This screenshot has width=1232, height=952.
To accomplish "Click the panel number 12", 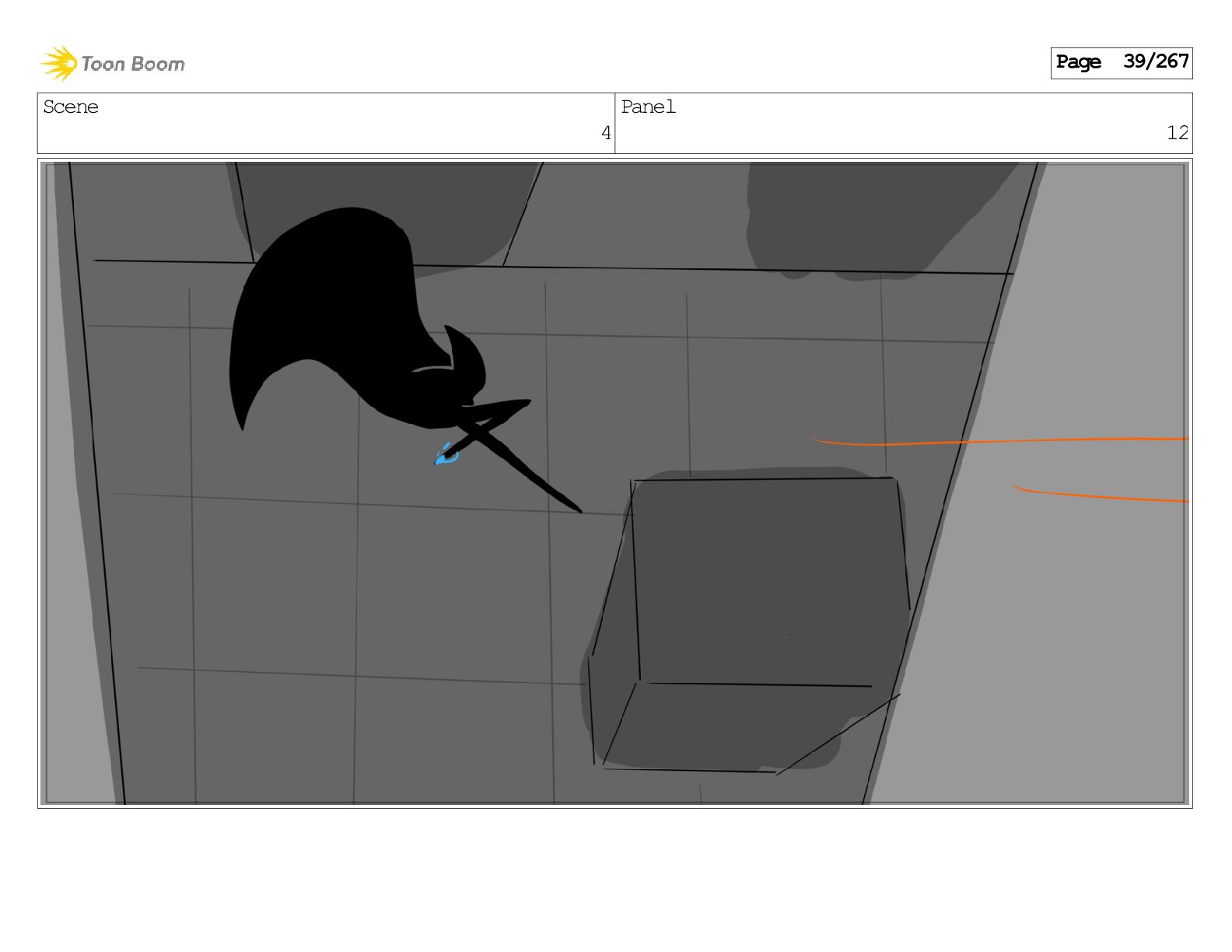I will (x=1178, y=133).
